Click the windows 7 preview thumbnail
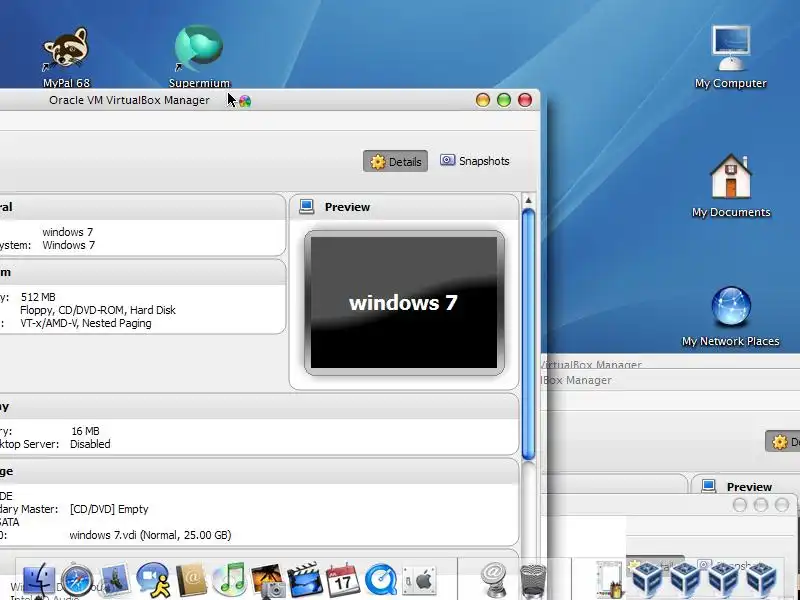The height and width of the screenshot is (600, 800). 404,303
